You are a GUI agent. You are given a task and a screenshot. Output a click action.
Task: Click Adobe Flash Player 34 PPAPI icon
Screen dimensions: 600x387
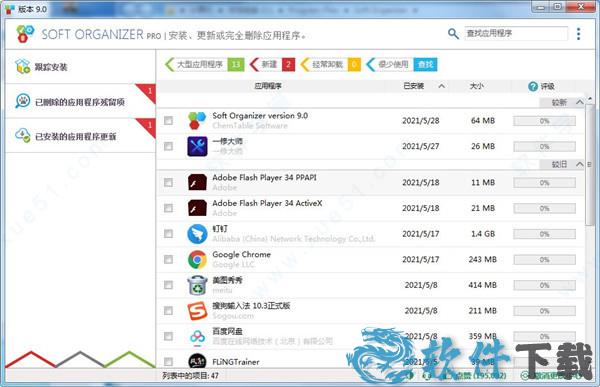pyautogui.click(x=197, y=182)
